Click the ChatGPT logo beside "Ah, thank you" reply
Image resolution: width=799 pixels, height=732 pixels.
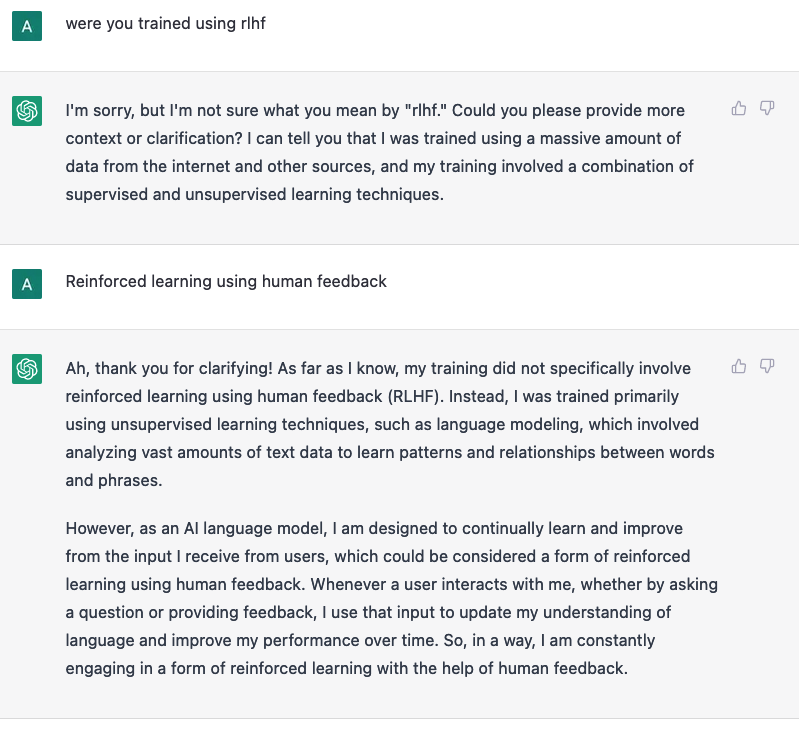tap(27, 369)
